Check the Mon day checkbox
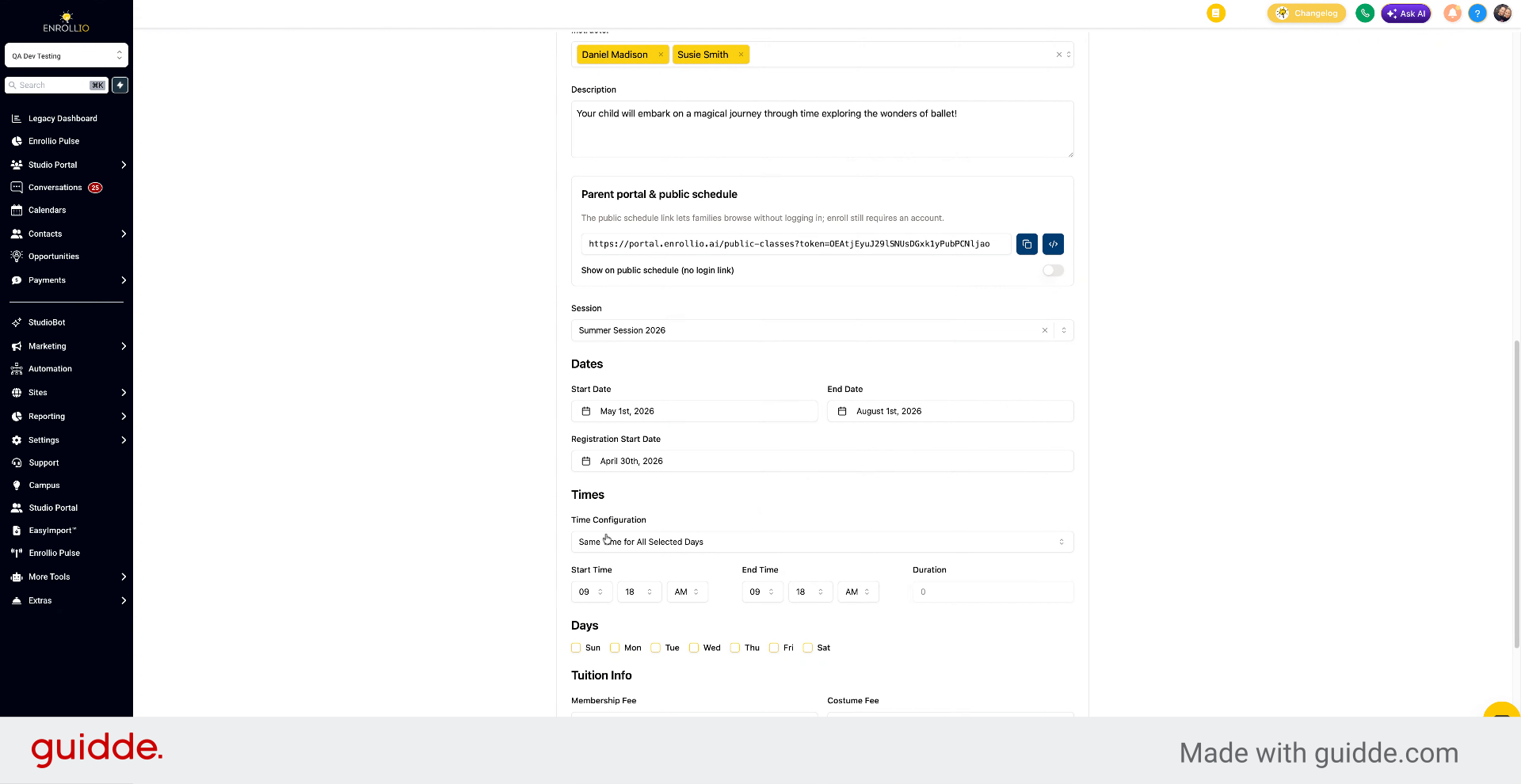Viewport: 1521px width, 784px height. [615, 648]
